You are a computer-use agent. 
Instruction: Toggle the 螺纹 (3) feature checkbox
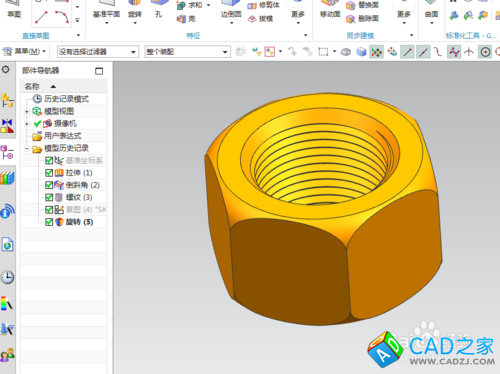click(49, 197)
